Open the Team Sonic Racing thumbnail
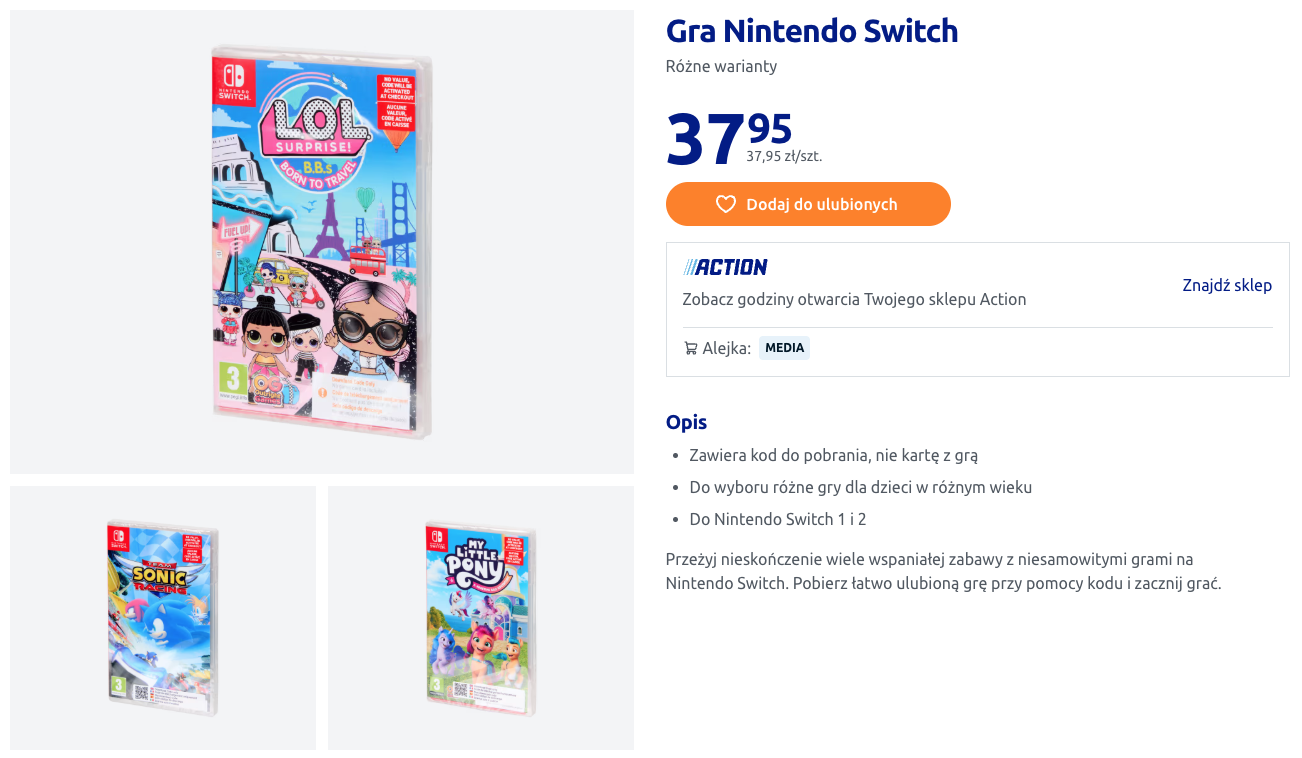The height and width of the screenshot is (758, 1302). click(163, 618)
